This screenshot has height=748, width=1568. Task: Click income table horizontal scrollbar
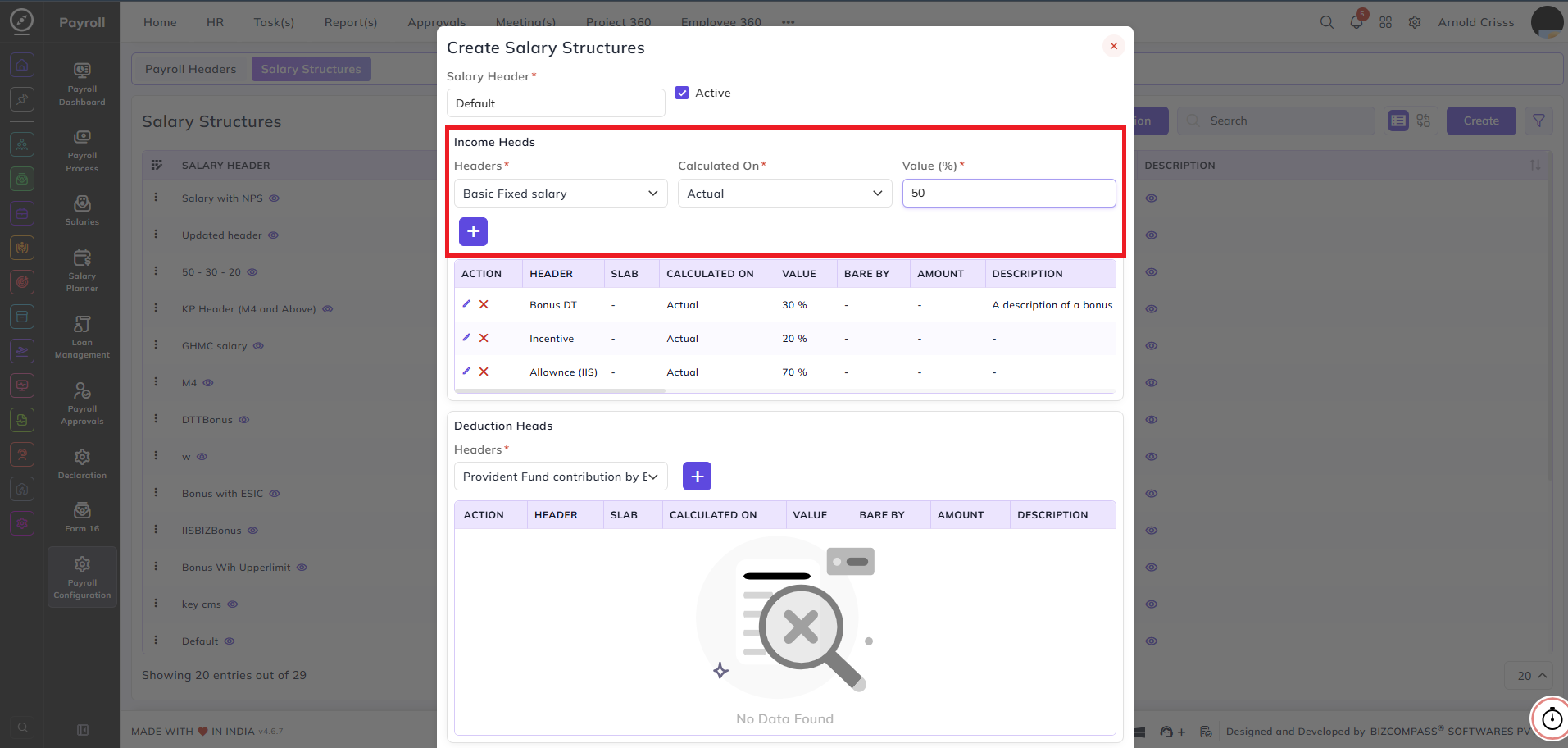pyautogui.click(x=560, y=391)
